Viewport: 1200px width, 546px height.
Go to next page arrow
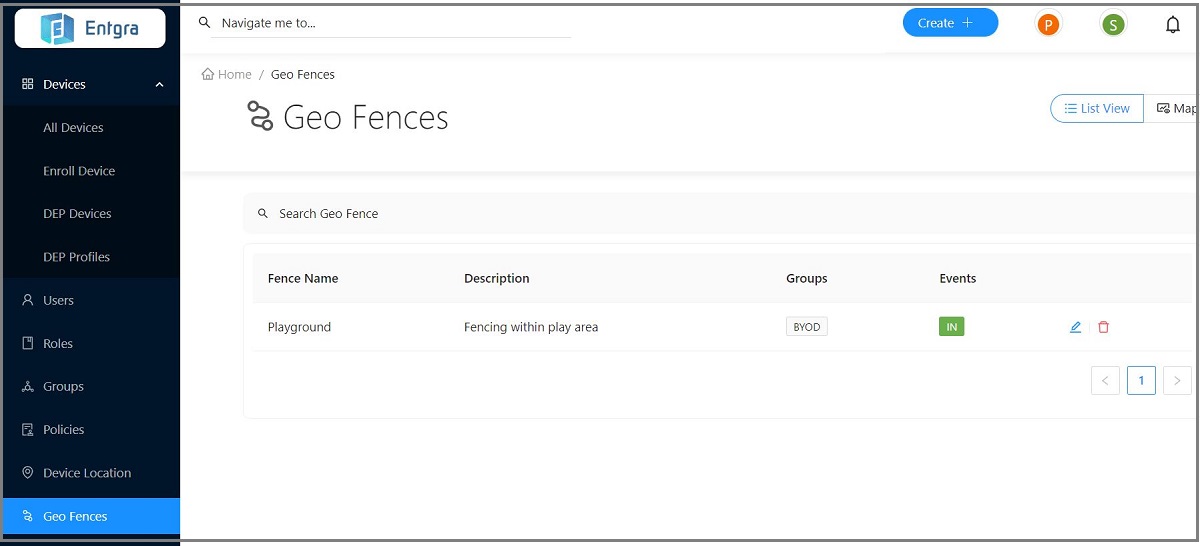pyautogui.click(x=1177, y=381)
